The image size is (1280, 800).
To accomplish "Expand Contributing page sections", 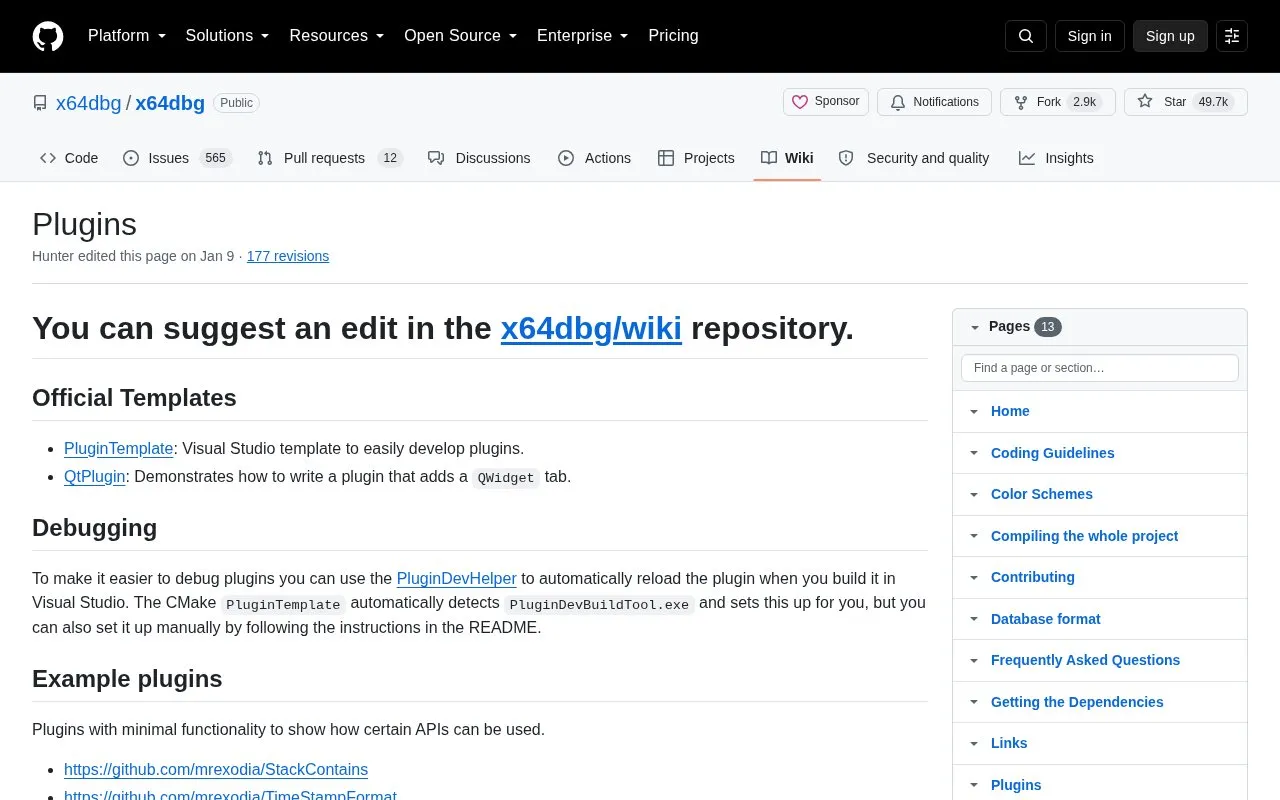I will [x=974, y=577].
